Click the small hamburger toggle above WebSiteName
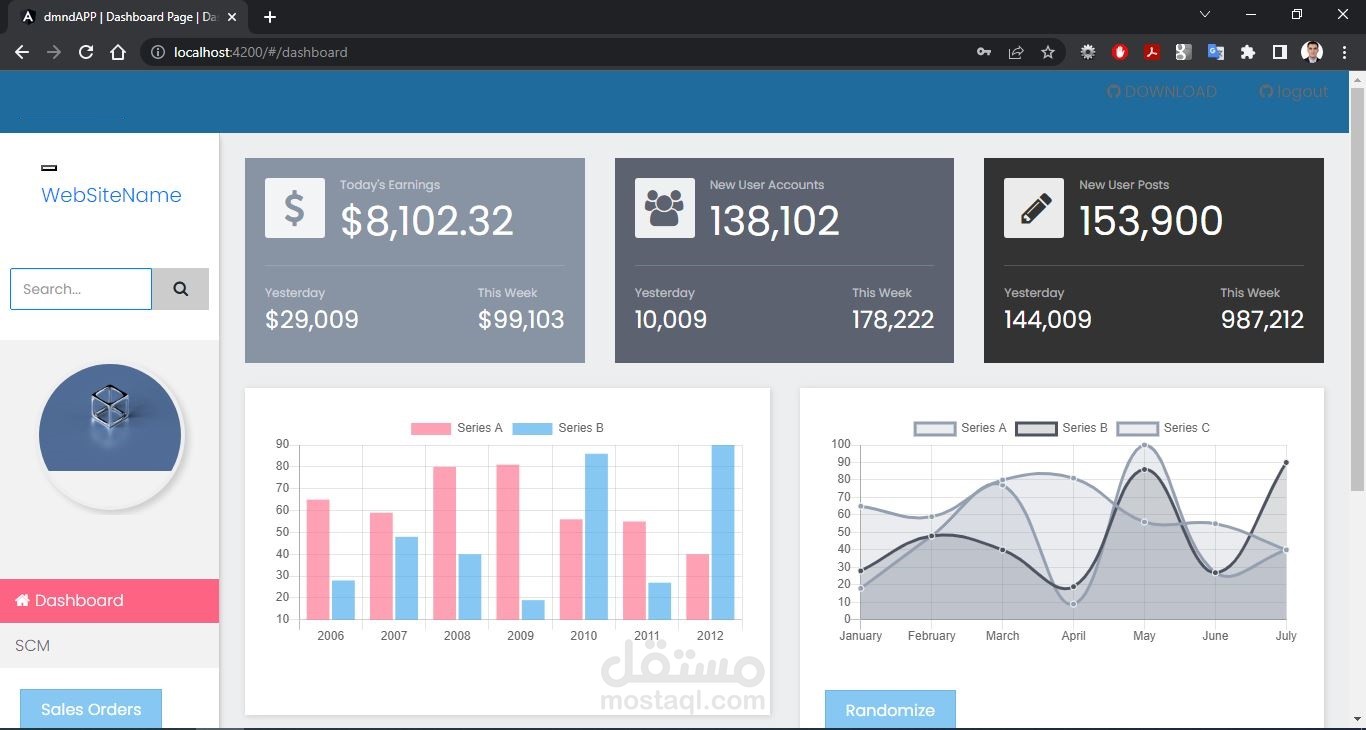This screenshot has height=730, width=1366. (x=49, y=168)
